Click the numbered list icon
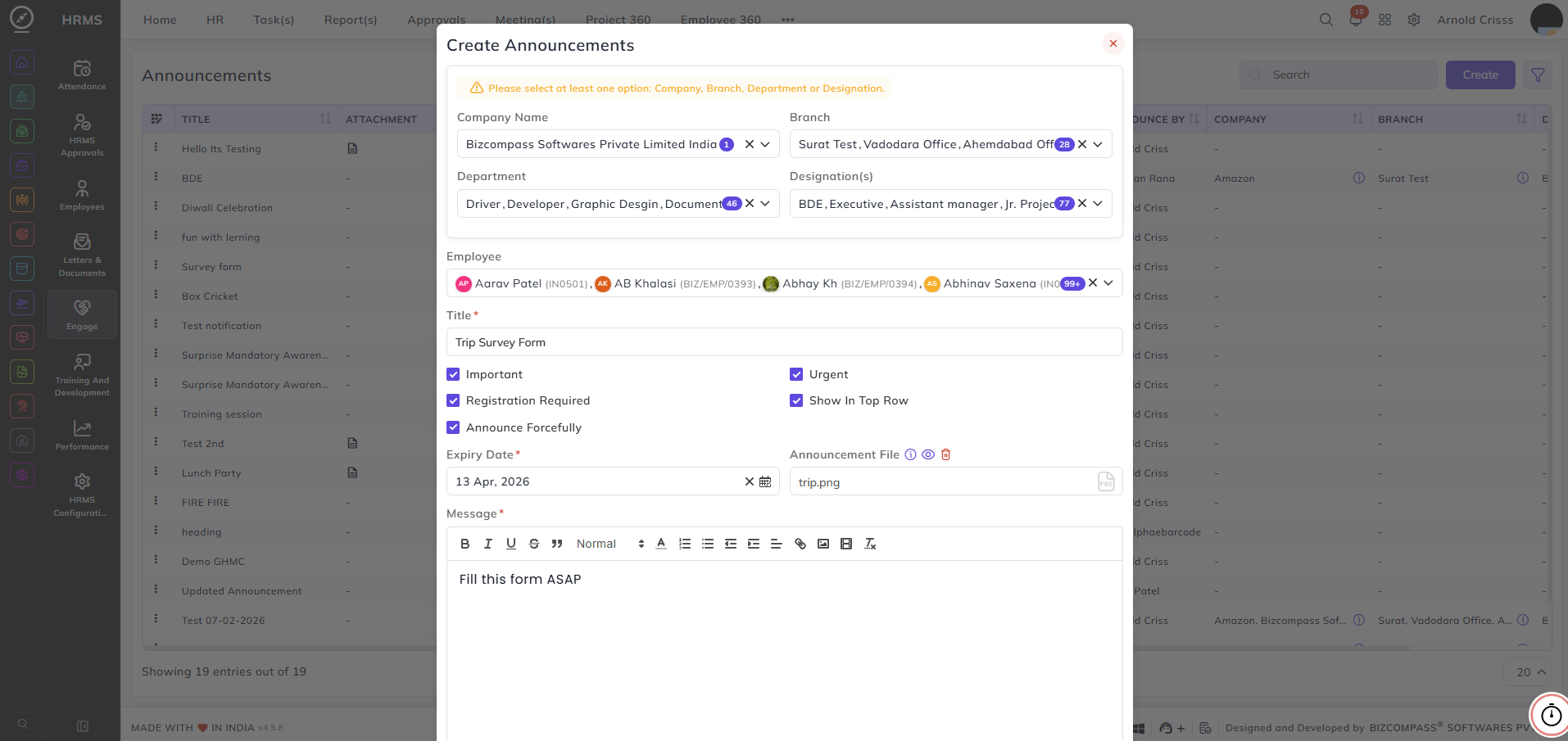1568x741 pixels. tap(685, 544)
